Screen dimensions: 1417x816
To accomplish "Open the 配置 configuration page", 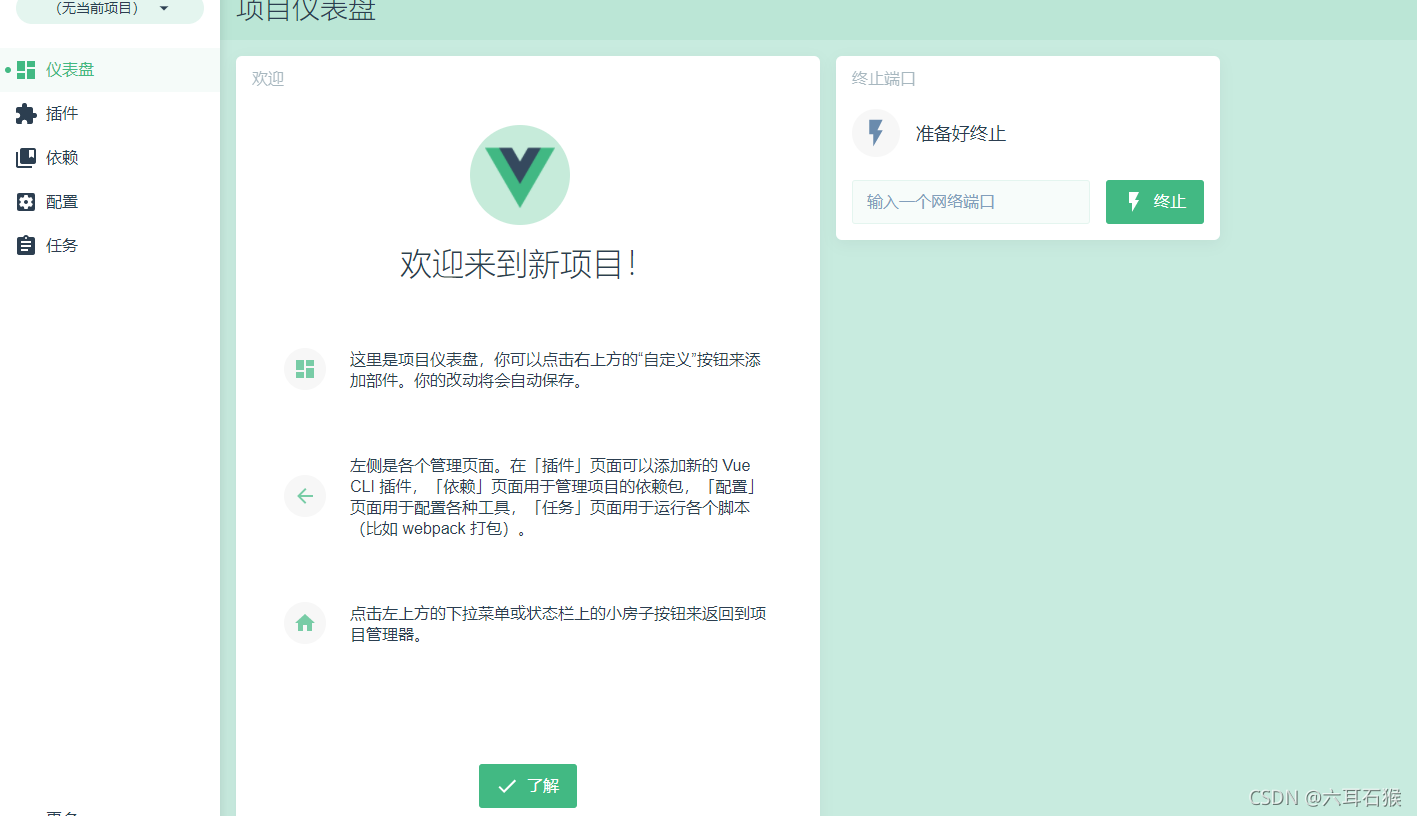I will click(x=110, y=202).
